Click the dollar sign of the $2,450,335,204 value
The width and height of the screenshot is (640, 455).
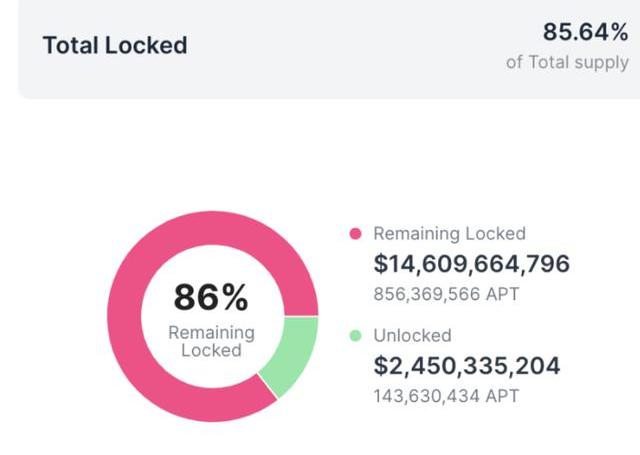(x=380, y=366)
